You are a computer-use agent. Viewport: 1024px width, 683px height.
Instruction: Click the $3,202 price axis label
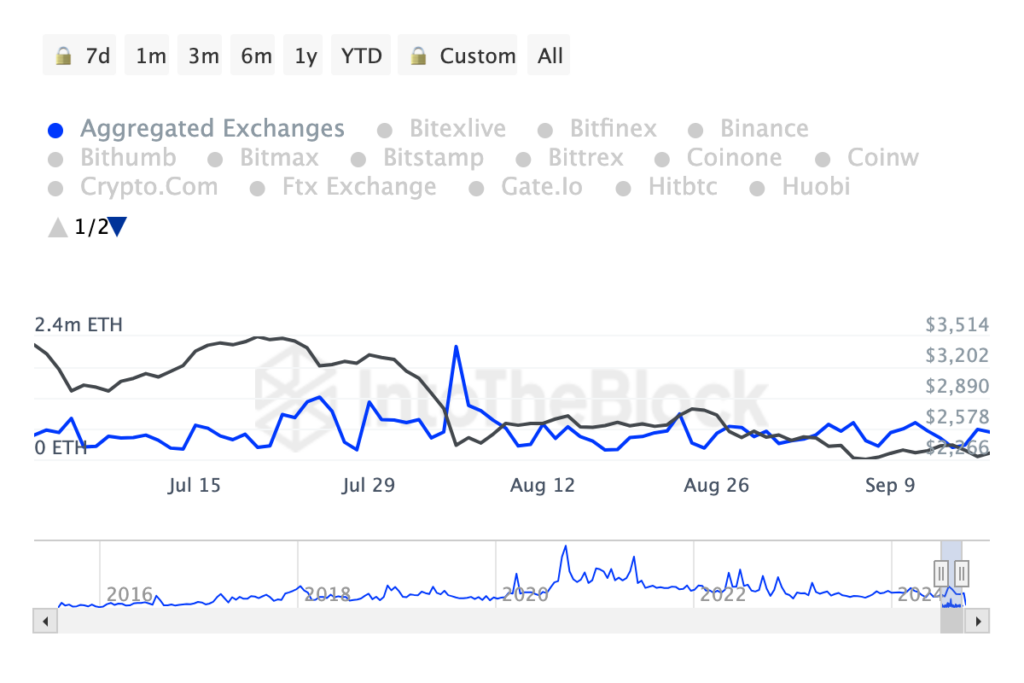[x=957, y=355]
